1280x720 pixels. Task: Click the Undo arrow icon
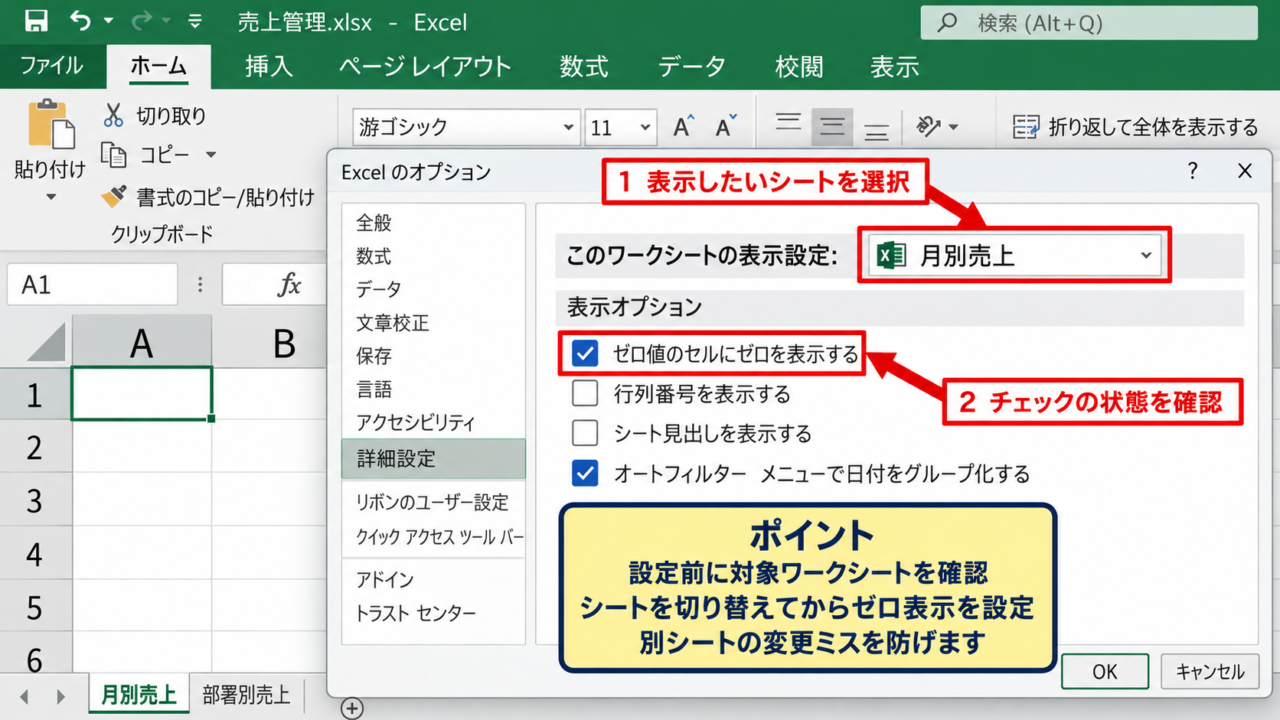pos(81,20)
